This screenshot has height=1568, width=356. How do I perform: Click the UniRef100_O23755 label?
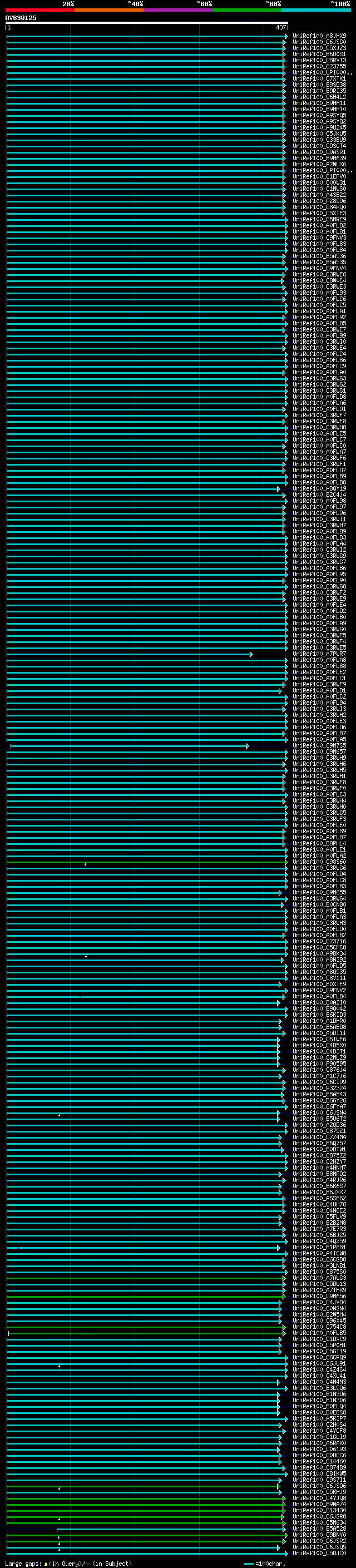[319, 66]
